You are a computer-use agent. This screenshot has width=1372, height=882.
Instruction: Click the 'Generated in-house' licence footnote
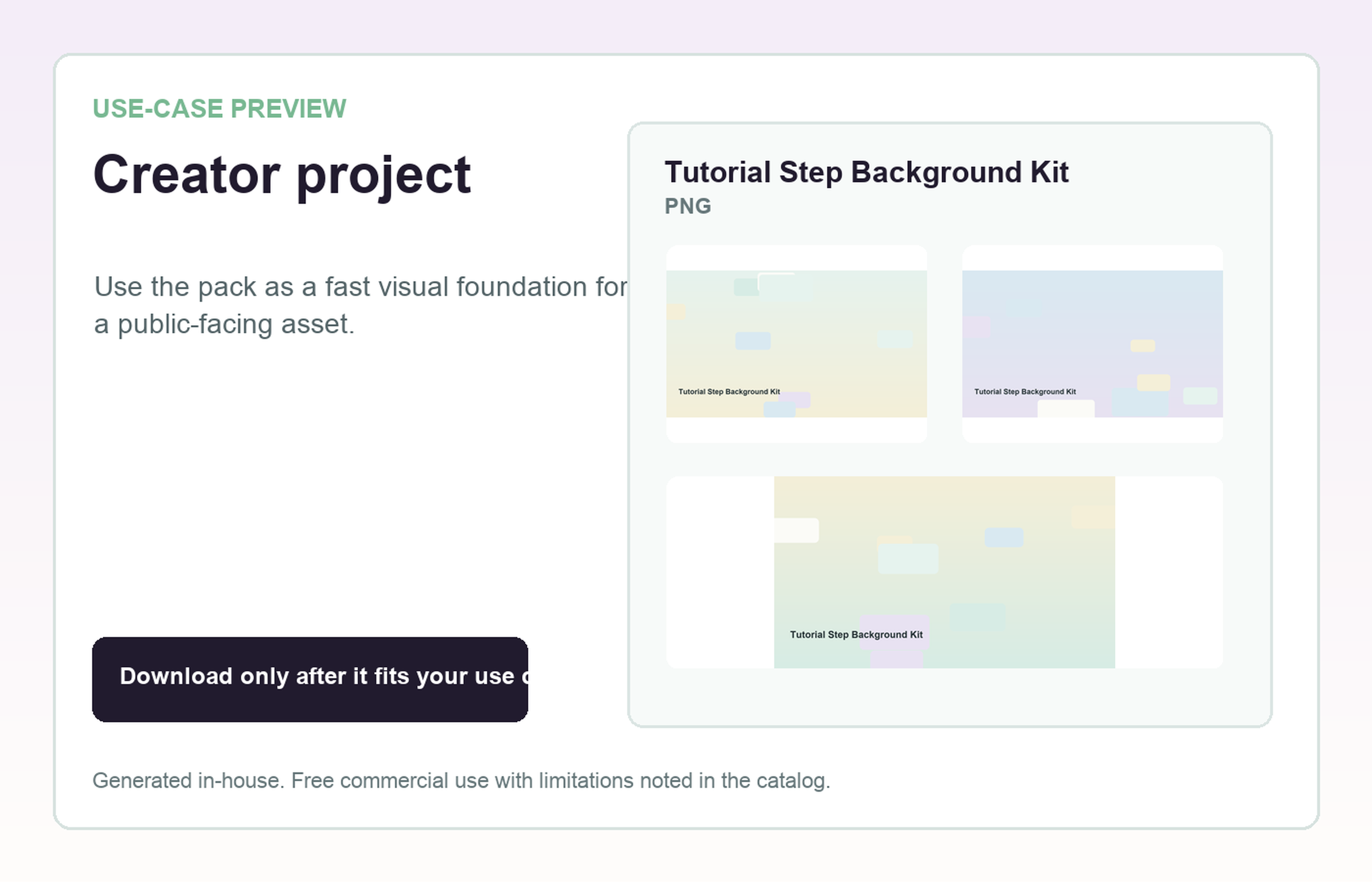(x=461, y=781)
